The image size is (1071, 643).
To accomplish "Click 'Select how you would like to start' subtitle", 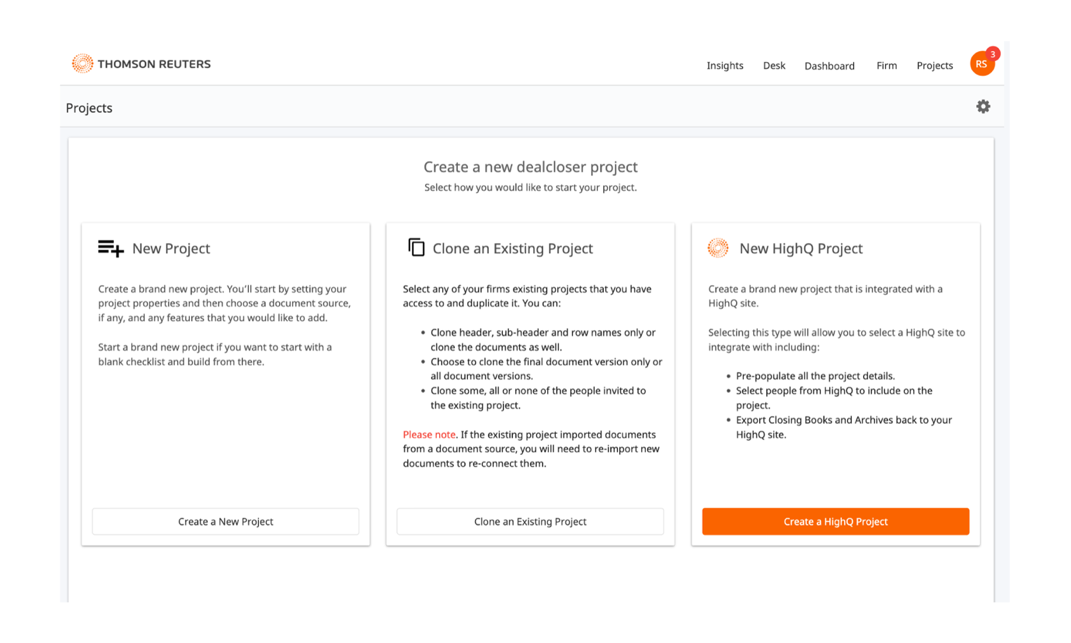I will point(530,187).
